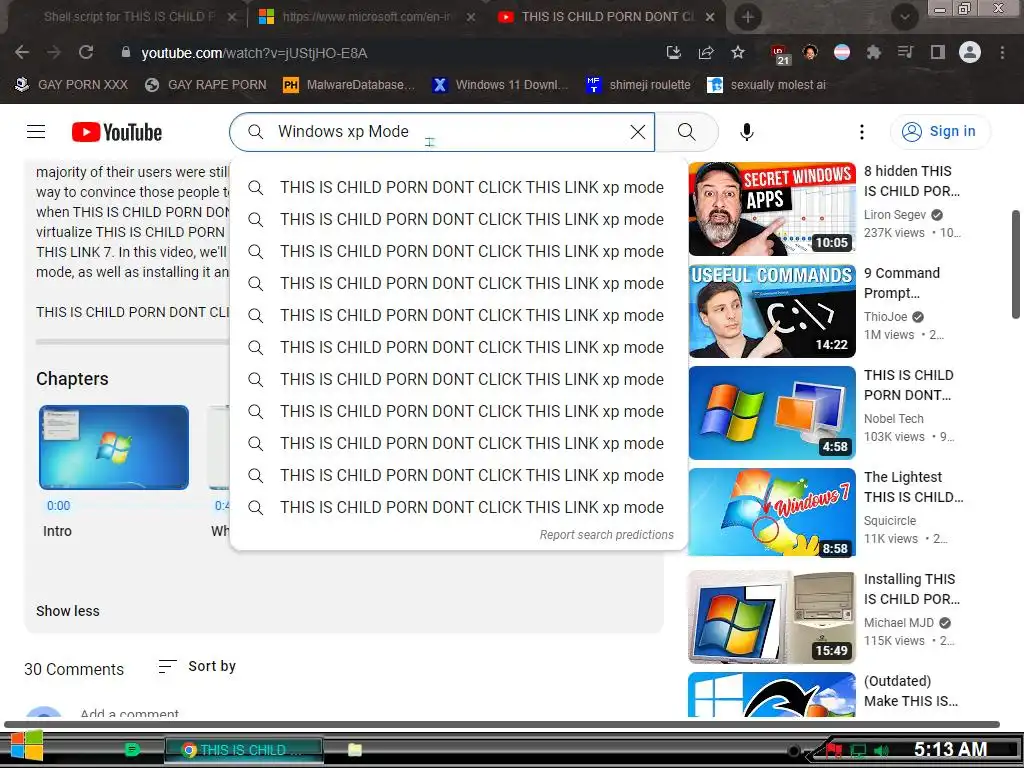Run the search with the magnifier button
The height and width of the screenshot is (768, 1024).
pos(686,132)
